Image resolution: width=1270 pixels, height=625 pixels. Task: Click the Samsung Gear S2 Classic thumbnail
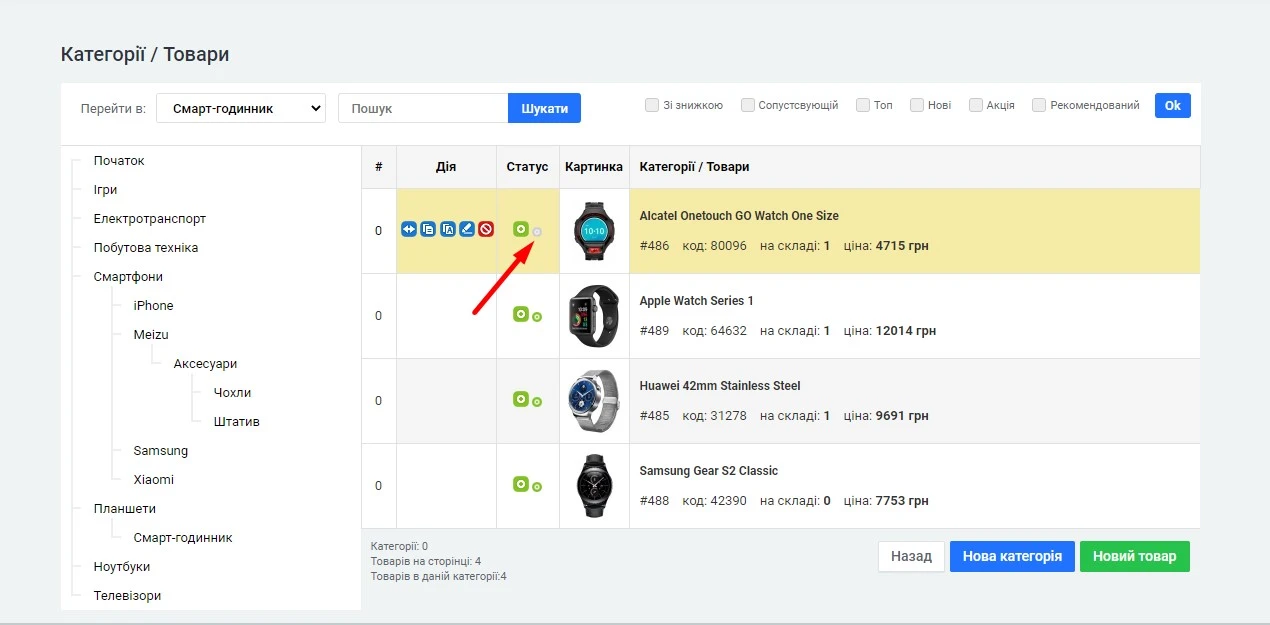[594, 483]
